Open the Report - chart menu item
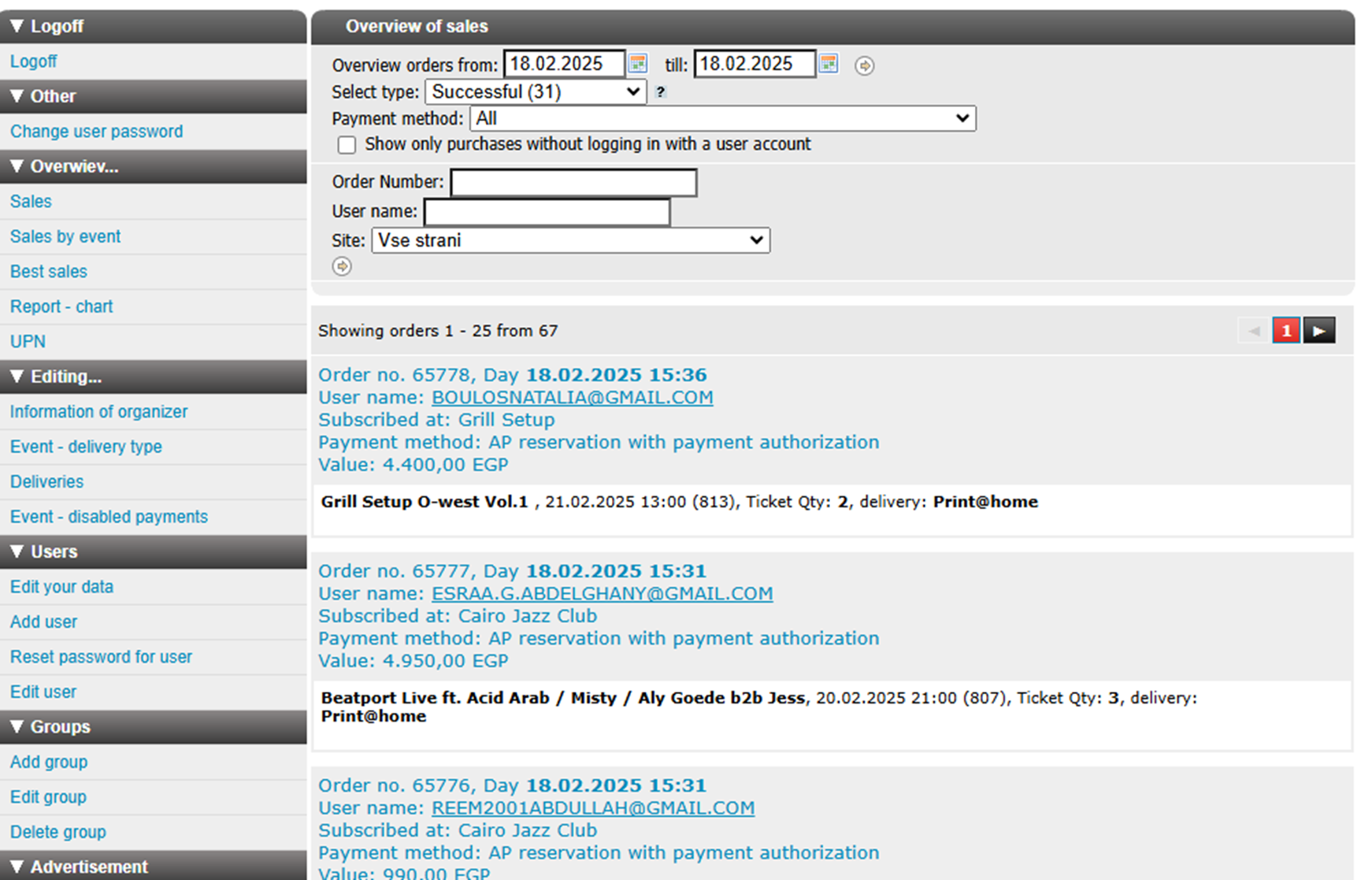 [x=61, y=306]
